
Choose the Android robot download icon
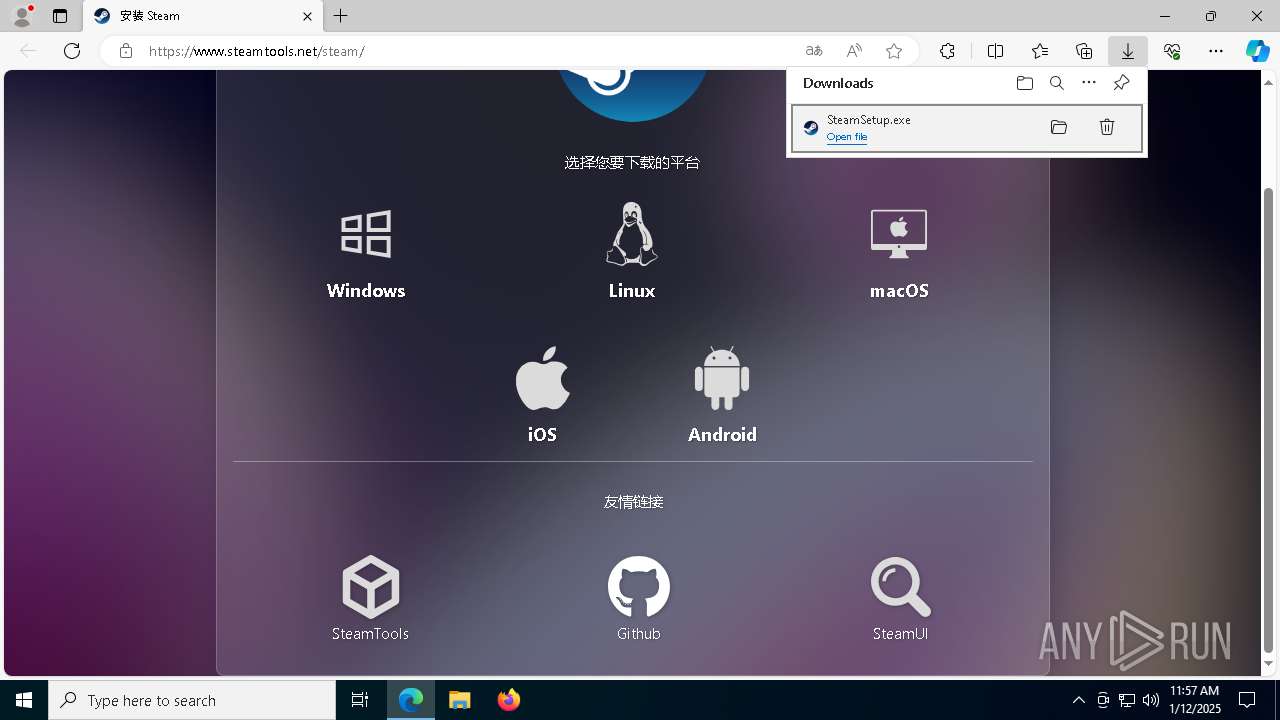click(722, 378)
